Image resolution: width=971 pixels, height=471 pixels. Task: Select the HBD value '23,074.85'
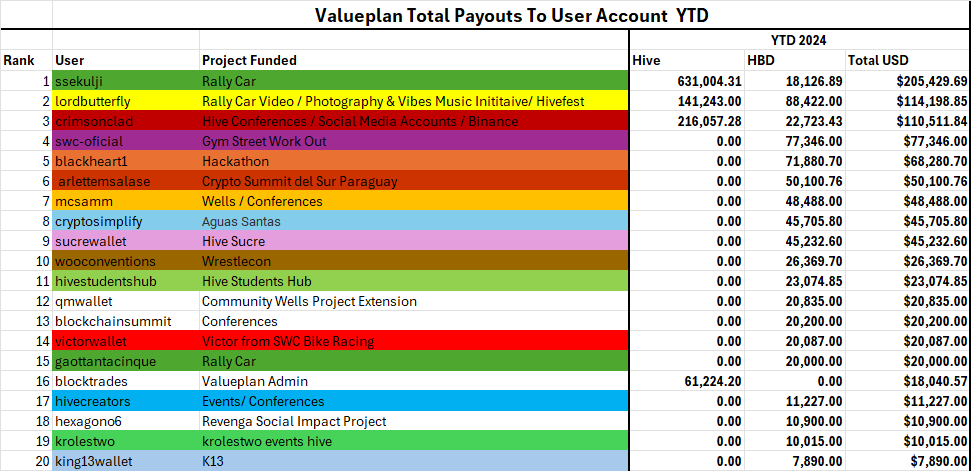pyautogui.click(x=796, y=282)
